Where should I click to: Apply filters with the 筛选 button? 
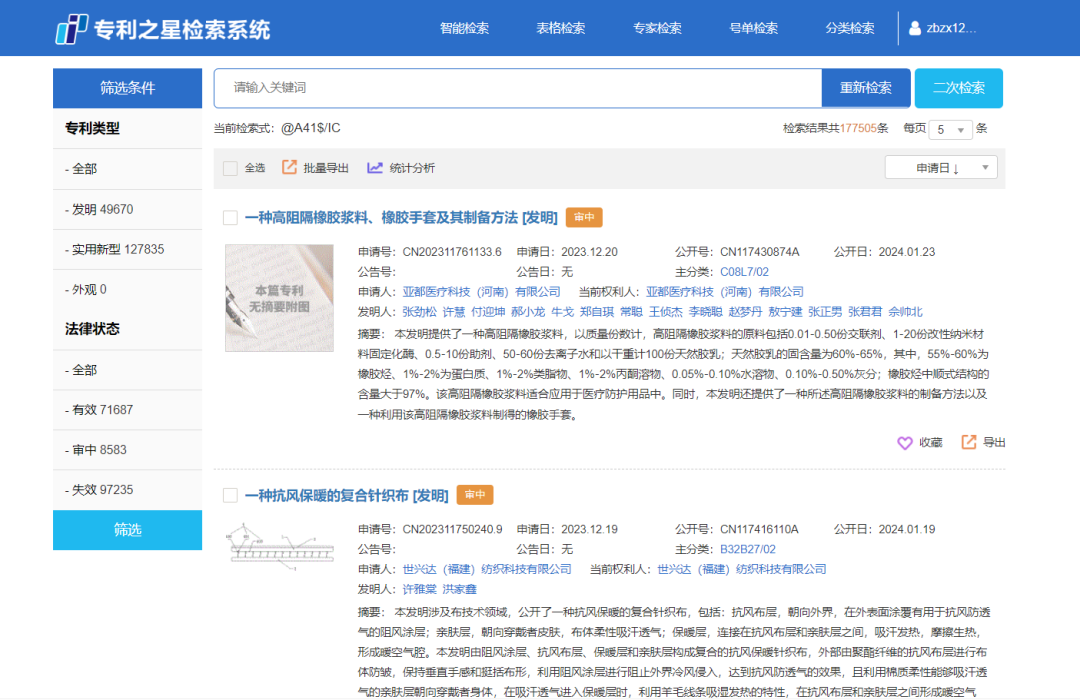coord(127,530)
